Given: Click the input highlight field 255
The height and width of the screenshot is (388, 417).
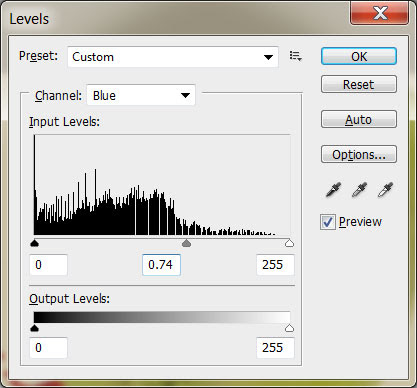Looking at the screenshot, I should (x=275, y=265).
